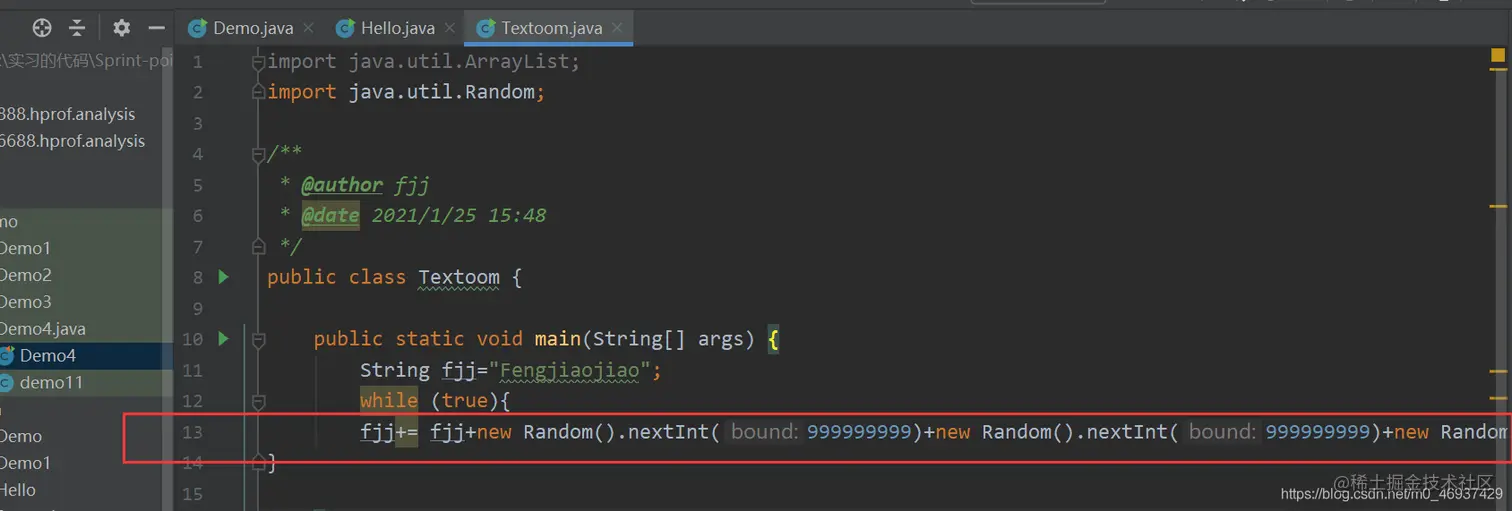Click the "Fengjiaojiao" string literal

pos(569,371)
